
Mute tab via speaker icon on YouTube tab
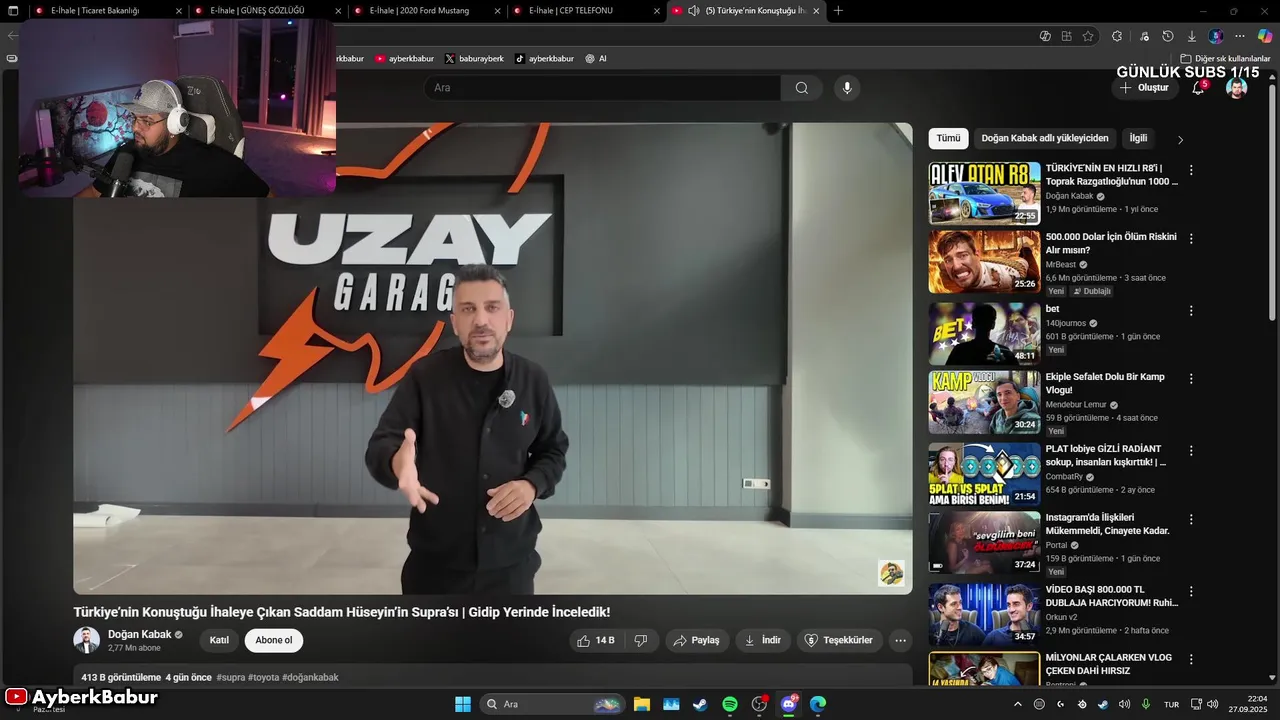coord(694,11)
